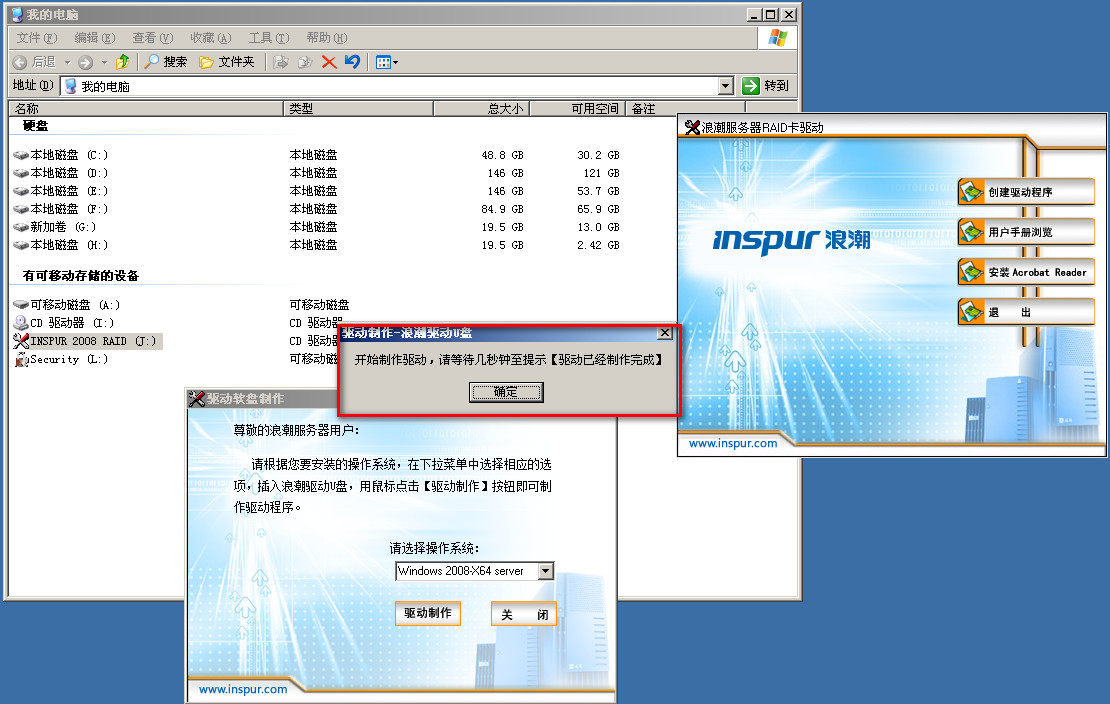Toggle the 文件夹 folders pane
The height and width of the screenshot is (704, 1110).
[227, 62]
